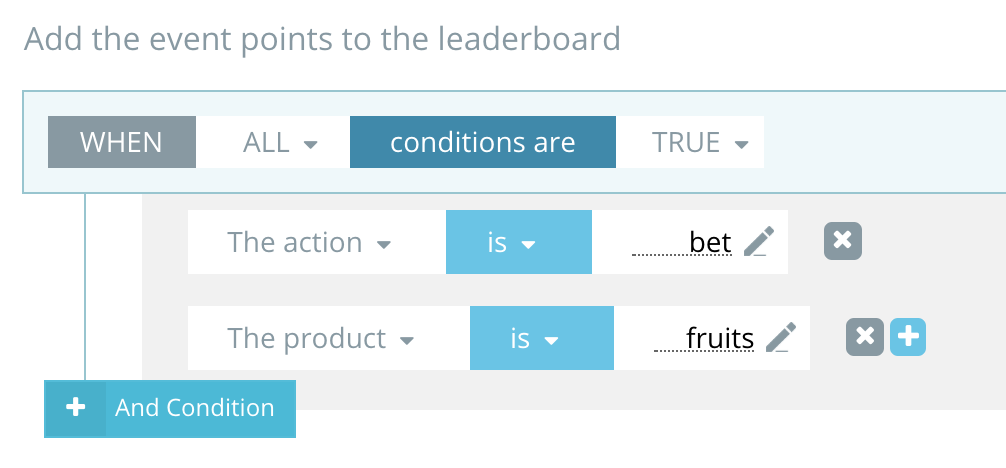Click the caret arrow next to "The product"
The width and height of the screenshot is (1006, 468).
[406, 341]
